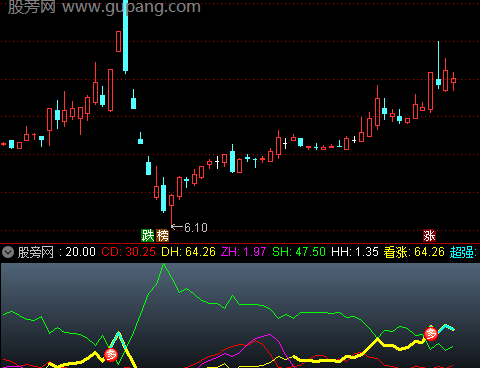This screenshot has width=480, height=368.
Task: Select the DH: 64.26 indicator value
Action: click(x=188, y=252)
